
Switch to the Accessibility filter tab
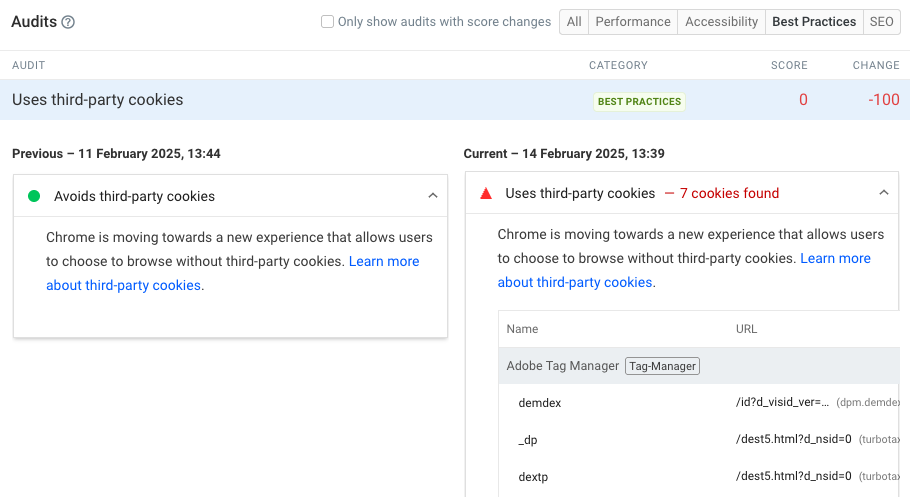coord(721,22)
